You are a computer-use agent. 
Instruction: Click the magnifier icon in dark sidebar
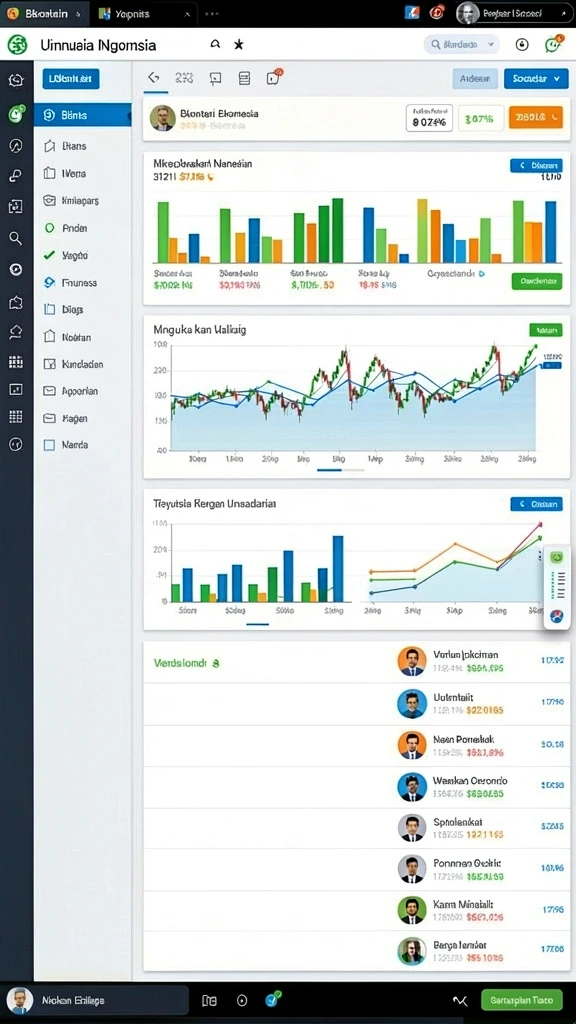16,238
